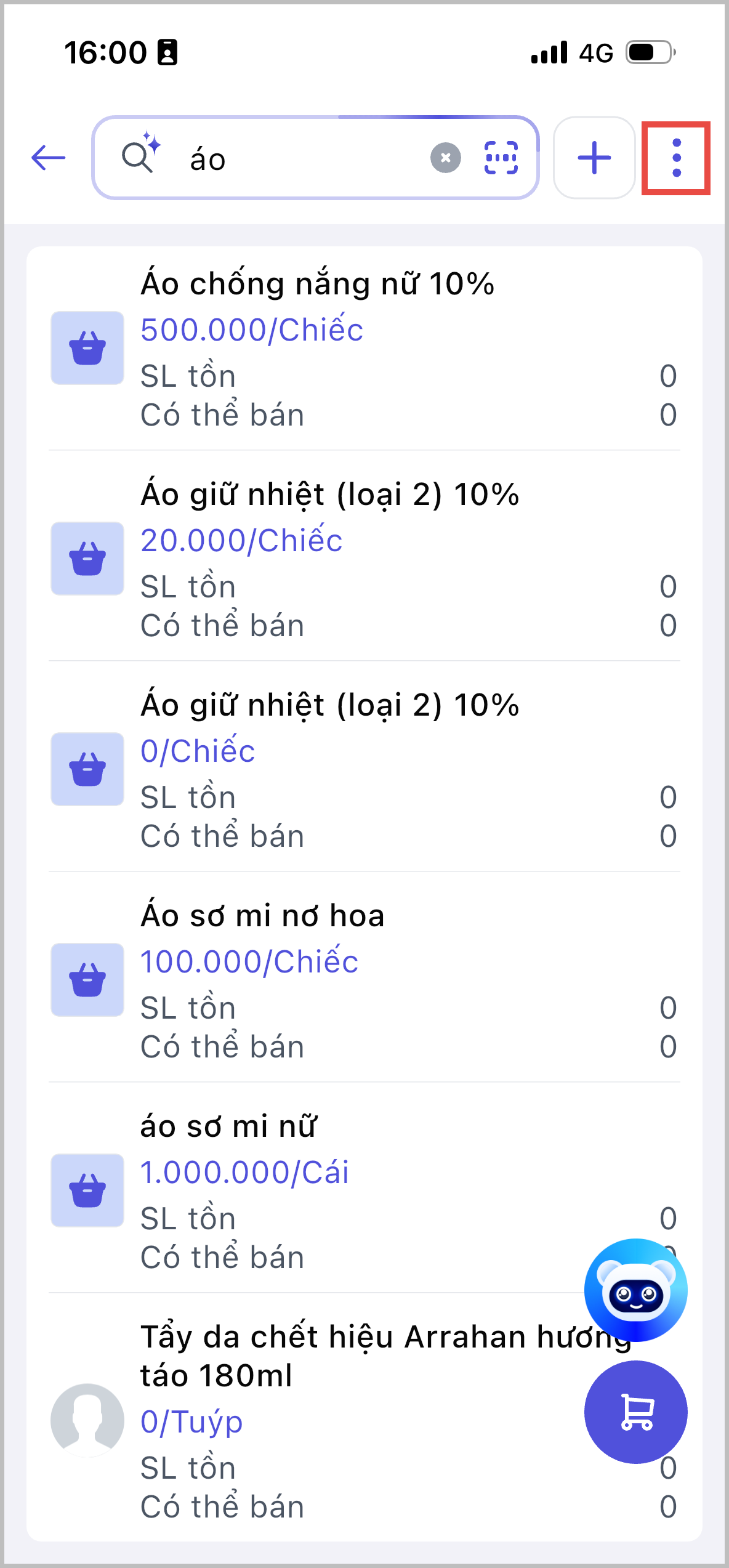The image size is (729, 1568).
Task: Tap basket icon of Áo chống nắng nữ
Action: point(87,348)
